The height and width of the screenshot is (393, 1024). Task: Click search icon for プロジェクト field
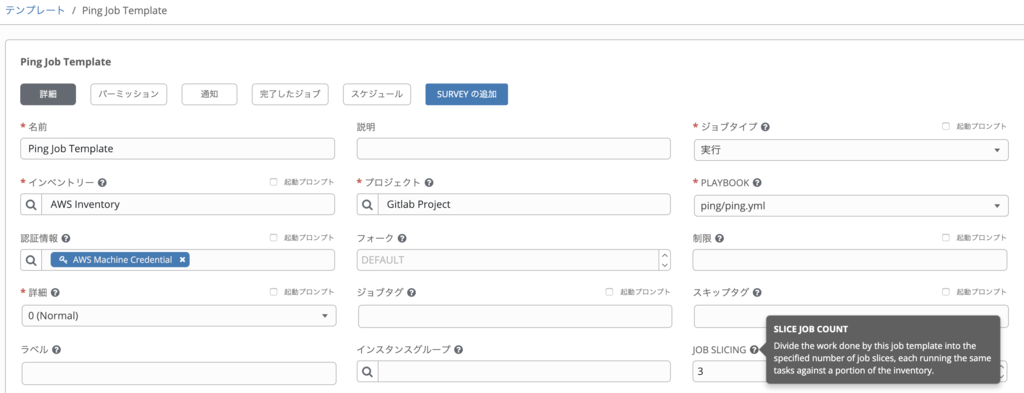[368, 204]
